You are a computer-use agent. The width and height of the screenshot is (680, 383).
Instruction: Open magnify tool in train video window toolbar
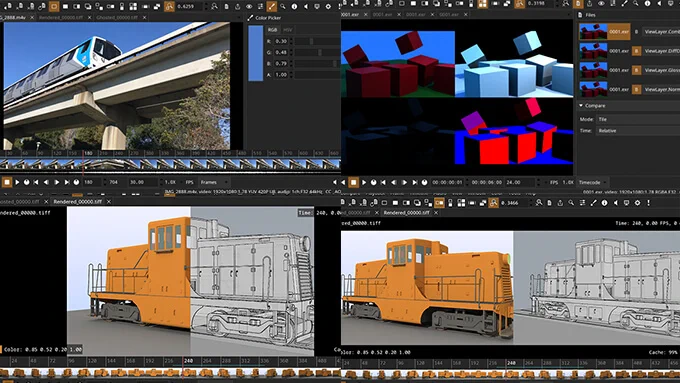283,7
